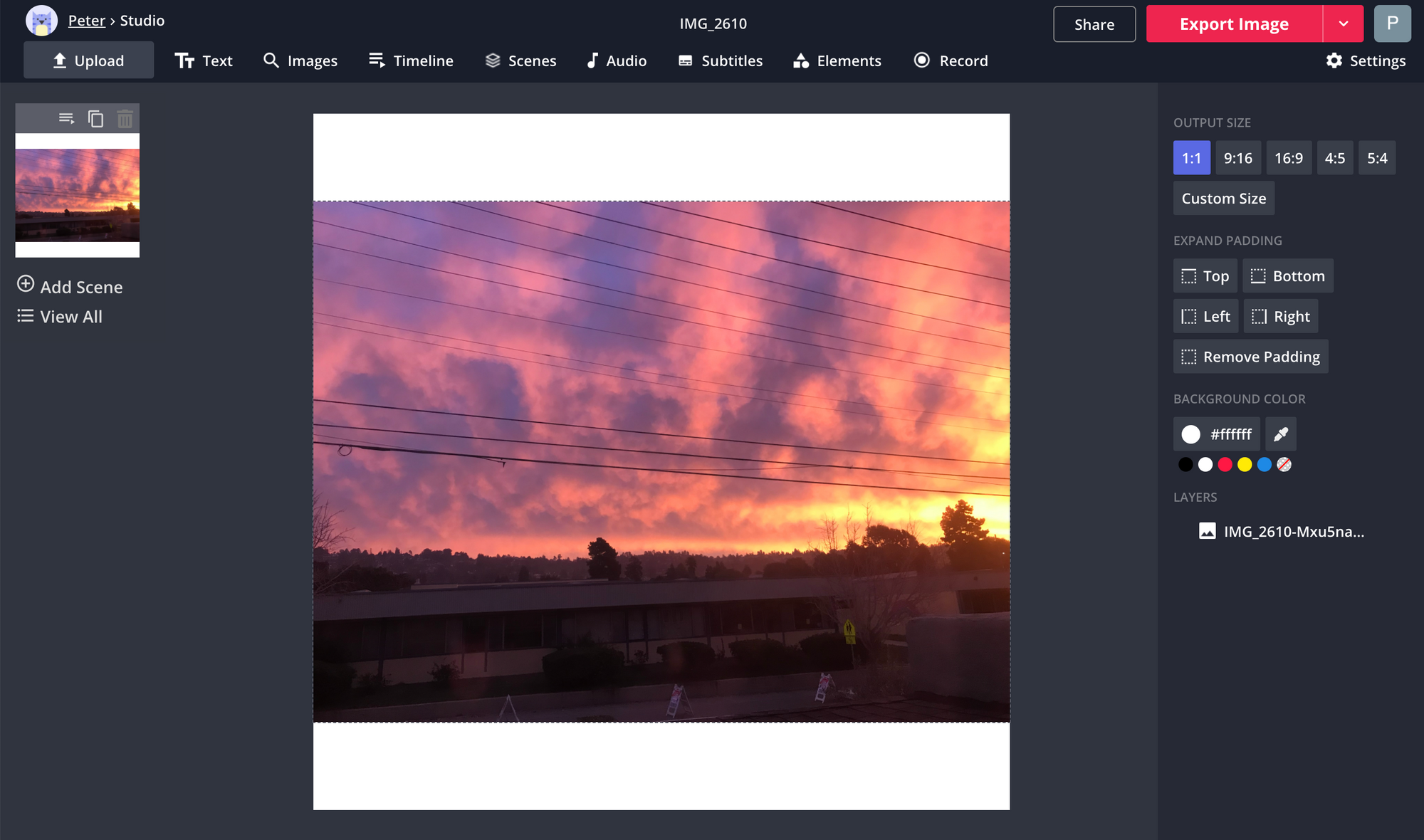Open the Subtitles menu
The height and width of the screenshot is (840, 1424).
point(721,61)
